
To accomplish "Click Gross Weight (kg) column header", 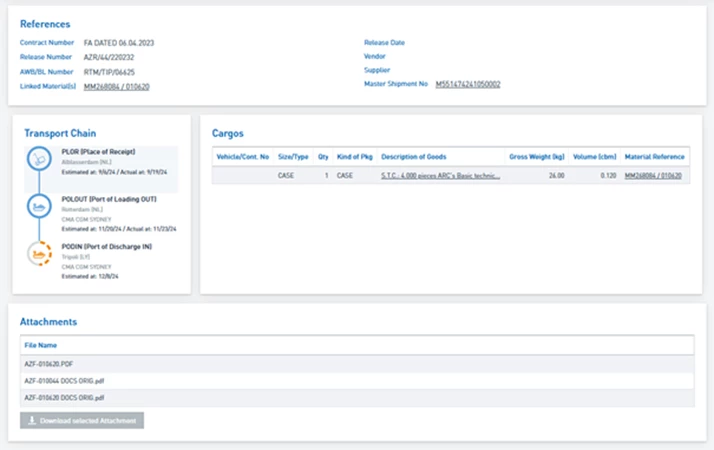I will coord(537,157).
